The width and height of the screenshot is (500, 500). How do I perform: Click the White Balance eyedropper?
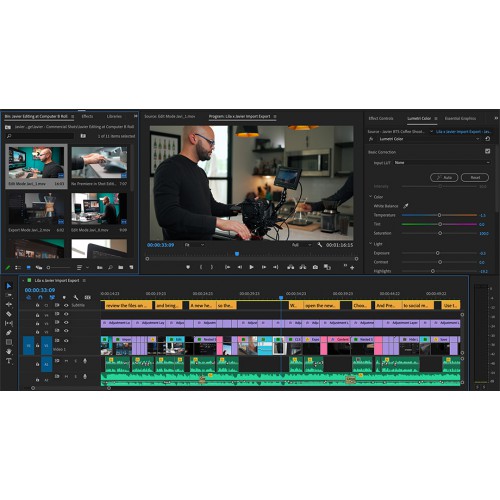[406, 206]
